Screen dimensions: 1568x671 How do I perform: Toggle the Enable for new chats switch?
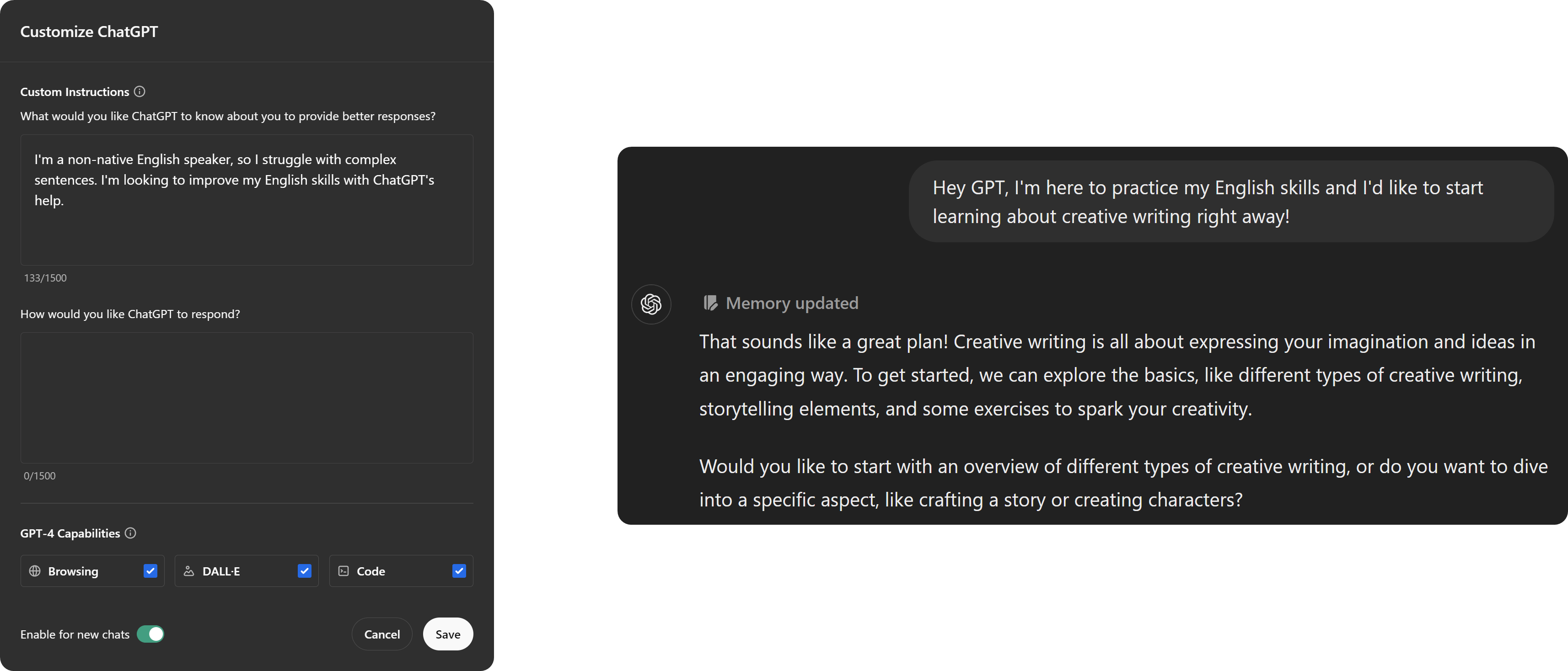151,634
